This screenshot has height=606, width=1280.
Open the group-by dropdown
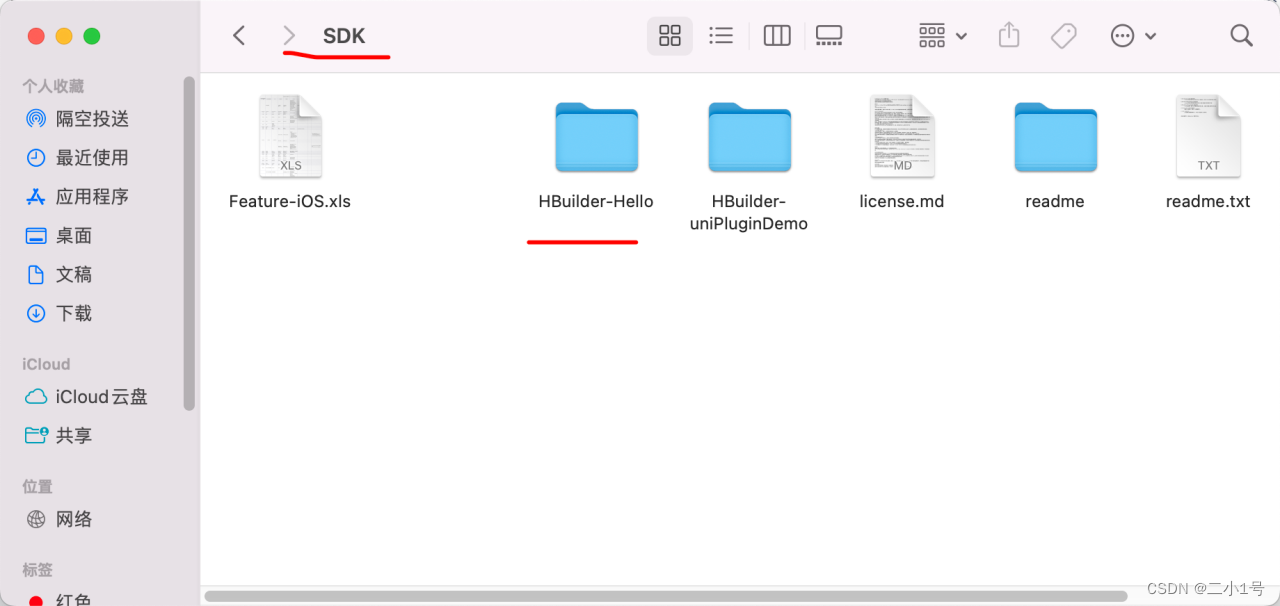[x=942, y=36]
